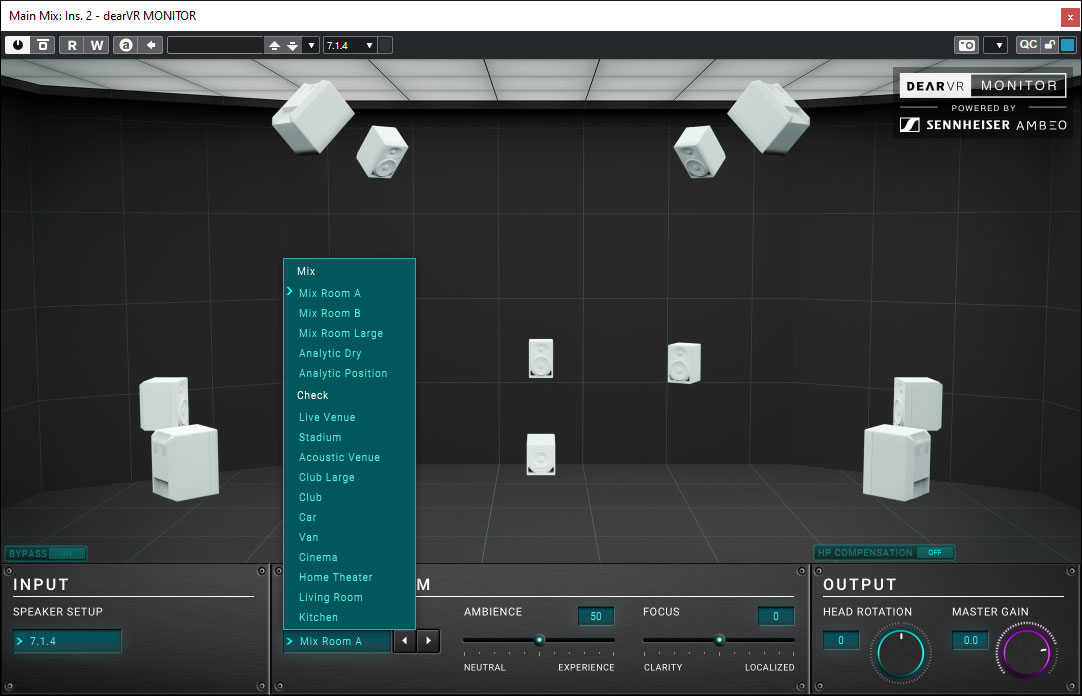Click the Write automation W button
Viewport: 1082px width, 696px height.
(97, 45)
